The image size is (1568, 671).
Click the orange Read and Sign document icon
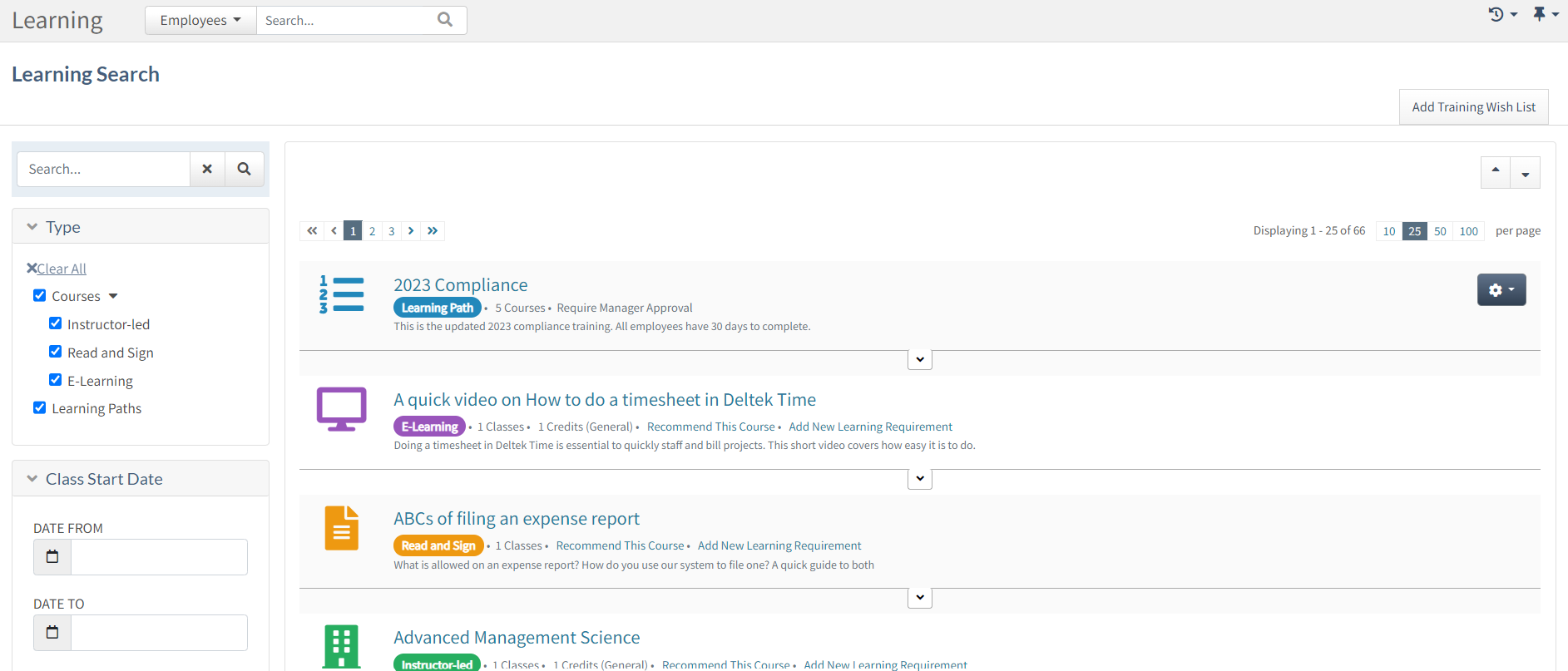click(x=342, y=528)
